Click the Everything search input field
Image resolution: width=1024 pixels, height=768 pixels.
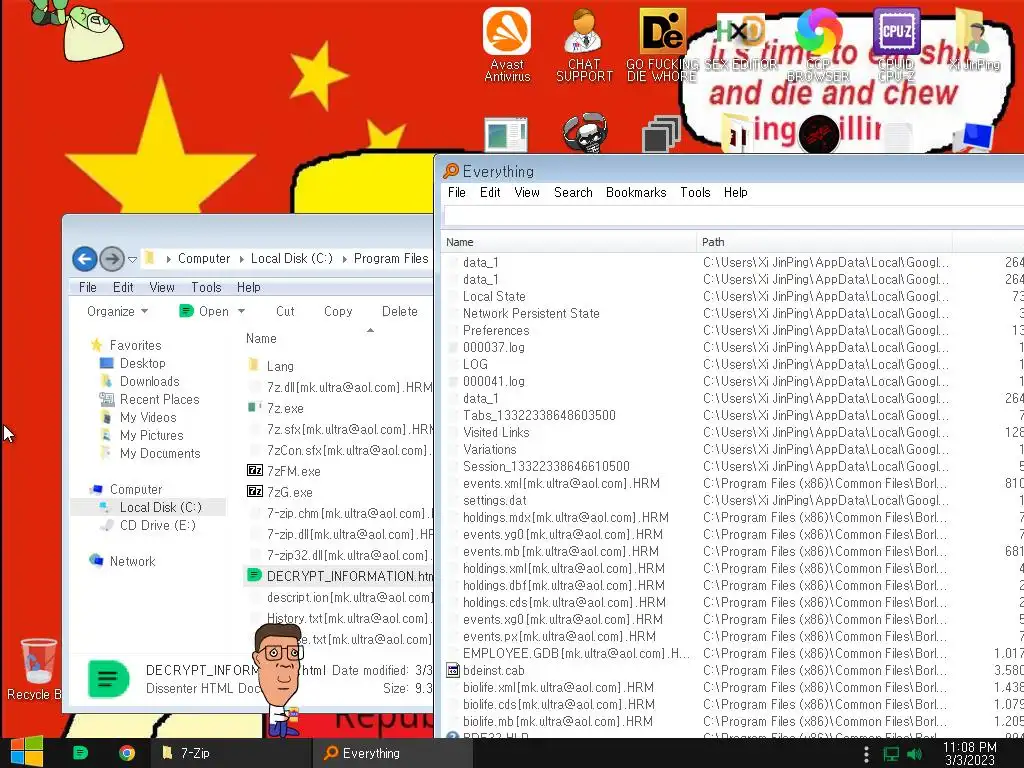(x=733, y=216)
